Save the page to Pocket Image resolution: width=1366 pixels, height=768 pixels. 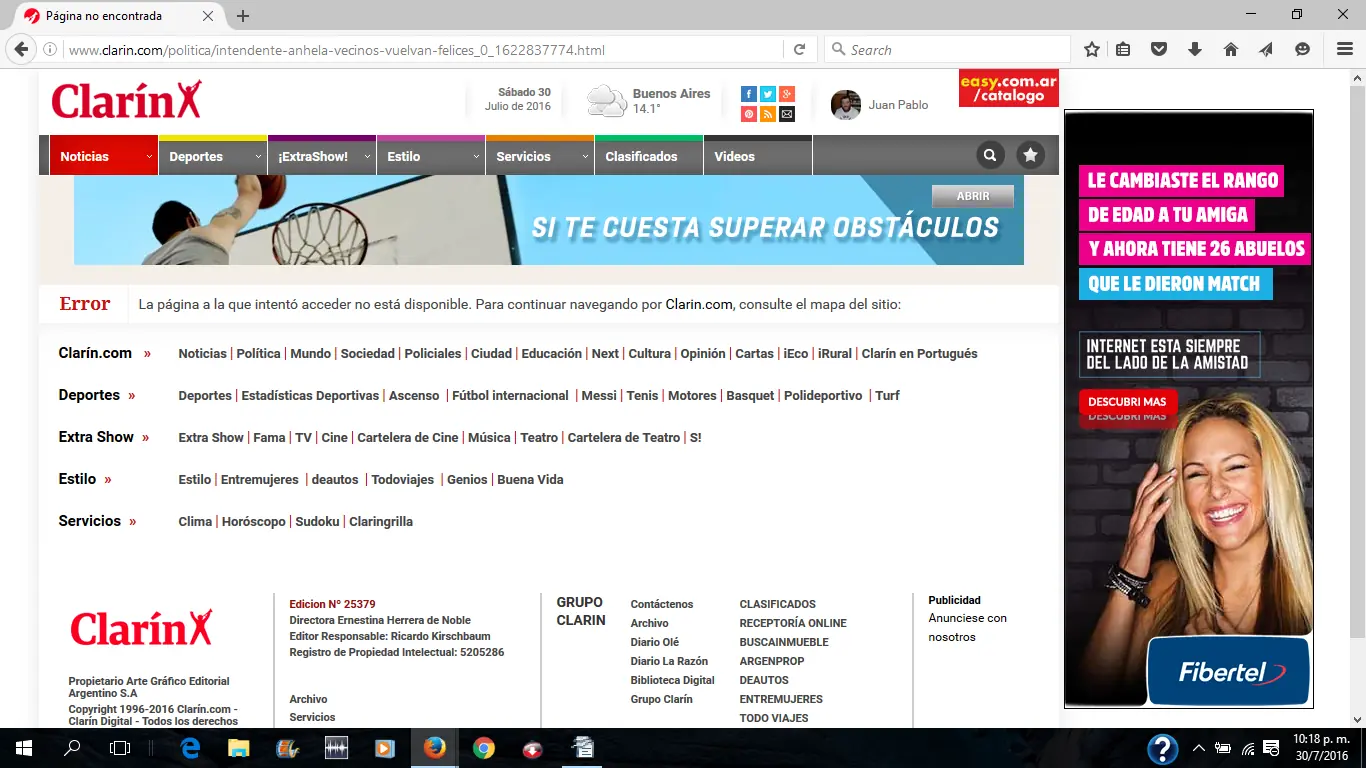[x=1158, y=50]
